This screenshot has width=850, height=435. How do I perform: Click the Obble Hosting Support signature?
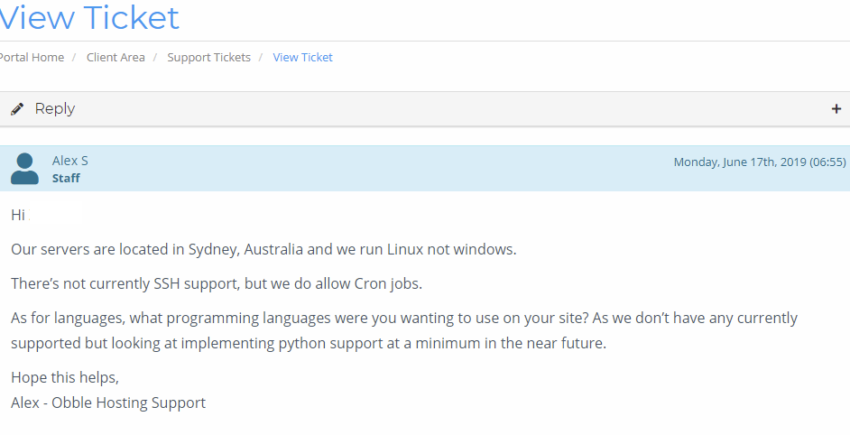[108, 402]
